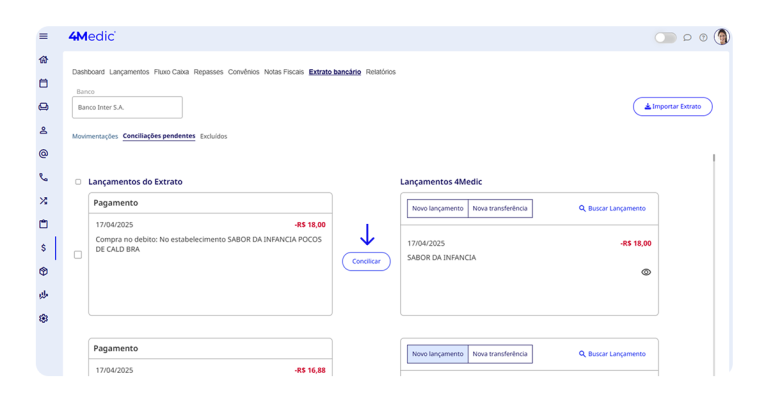
Task: Open the at-sign email icon in sidebar
Action: pyautogui.click(x=43, y=154)
